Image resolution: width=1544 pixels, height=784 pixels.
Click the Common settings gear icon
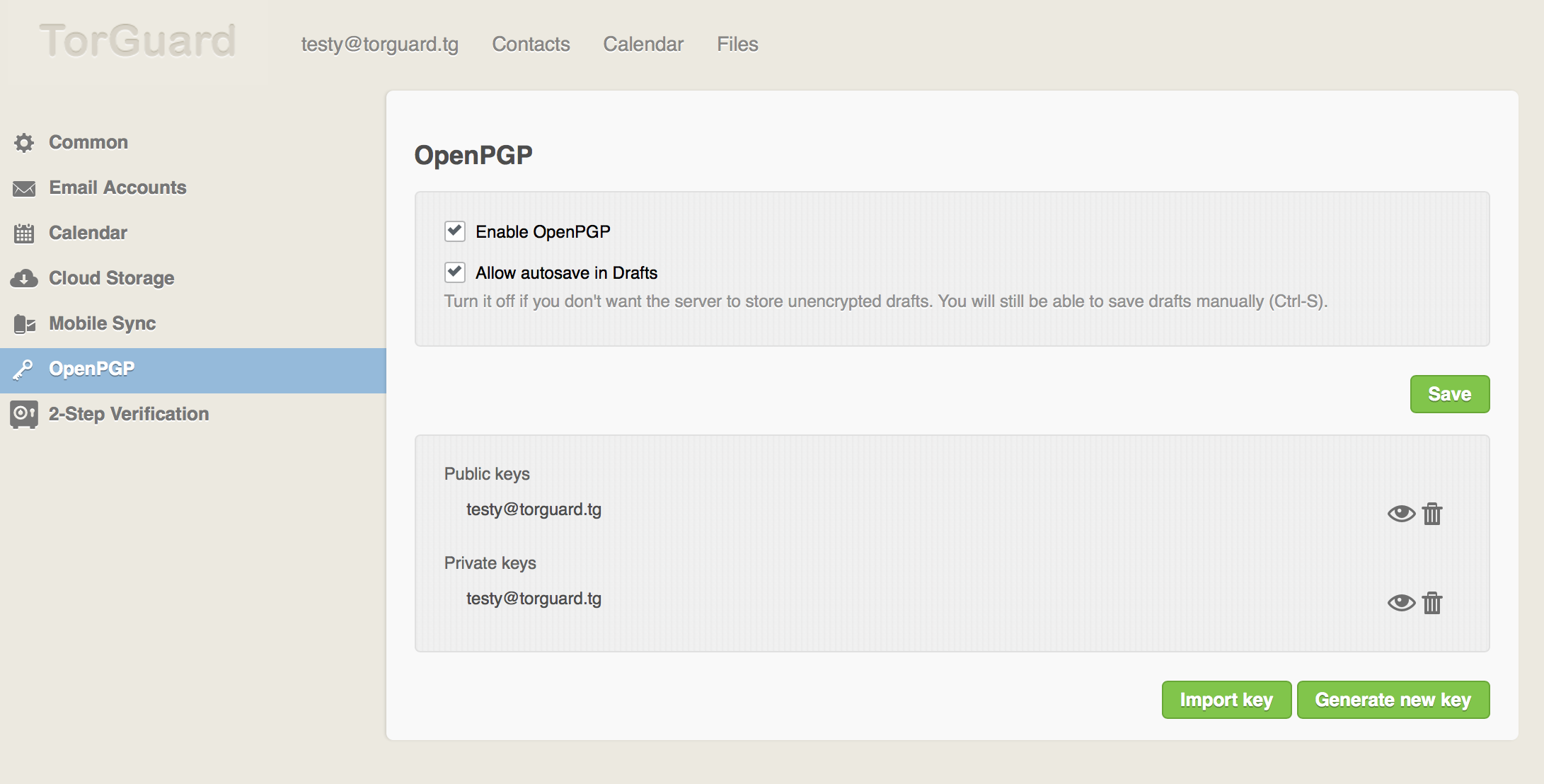[24, 143]
